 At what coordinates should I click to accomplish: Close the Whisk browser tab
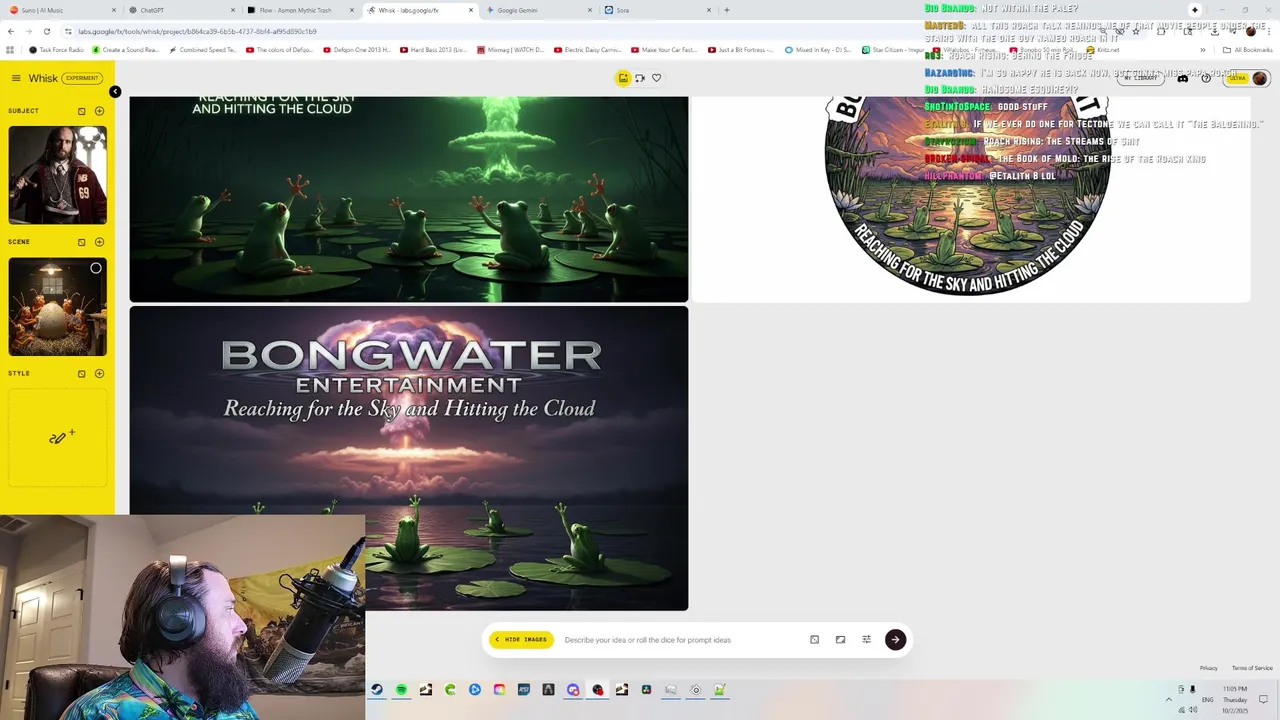tap(471, 10)
